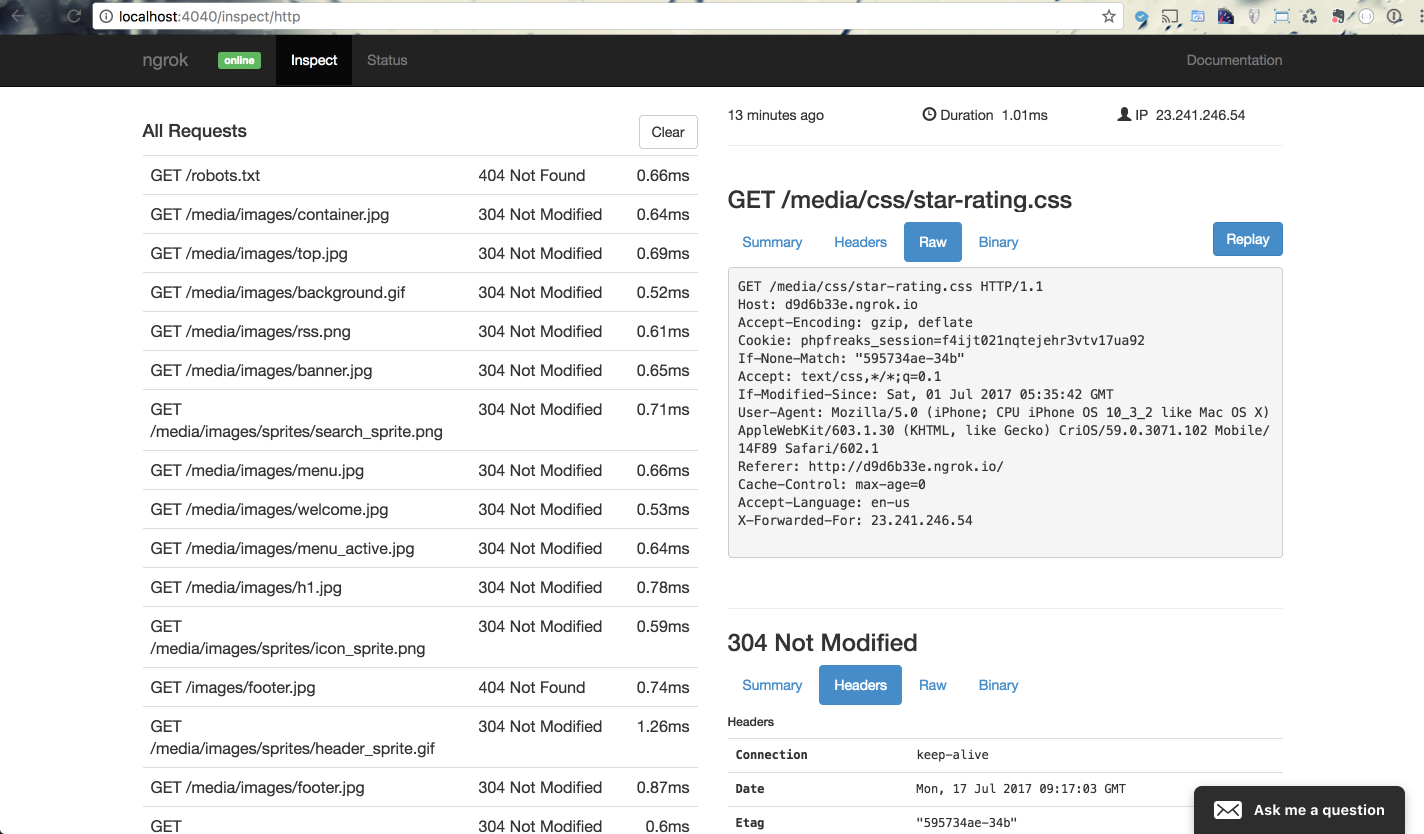Select the search_sprite.png request row
This screenshot has width=1424, height=834.
click(x=420, y=420)
